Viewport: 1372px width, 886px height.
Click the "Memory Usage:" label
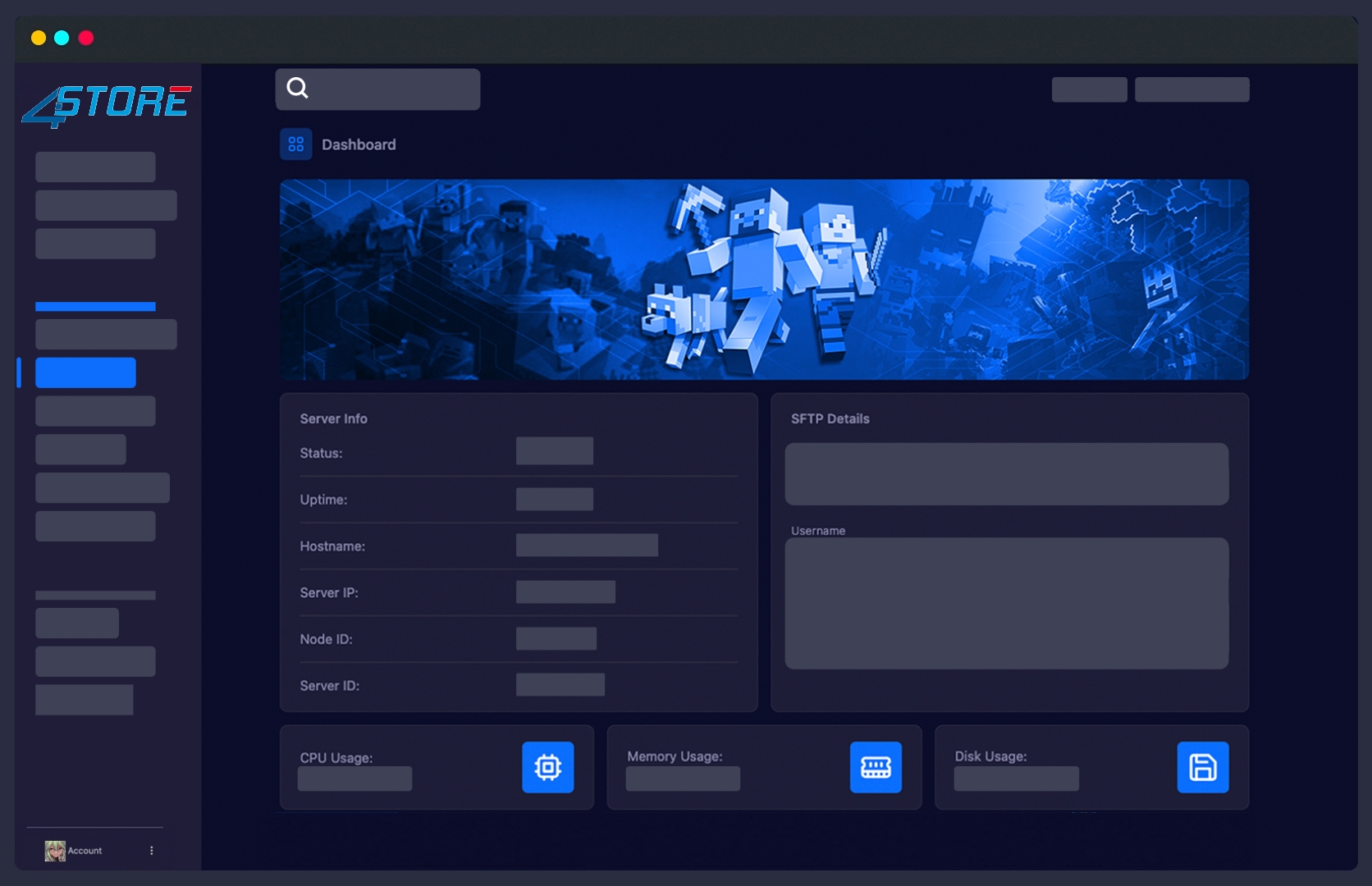pos(675,756)
